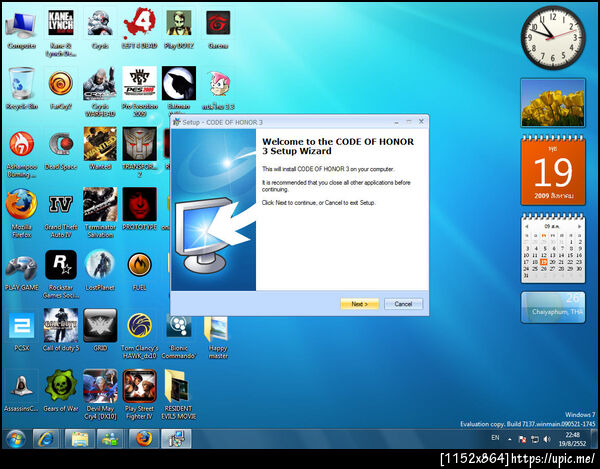Select Pro Evolution Soccer 2009 icon
This screenshot has width=600, height=469.
click(140, 92)
